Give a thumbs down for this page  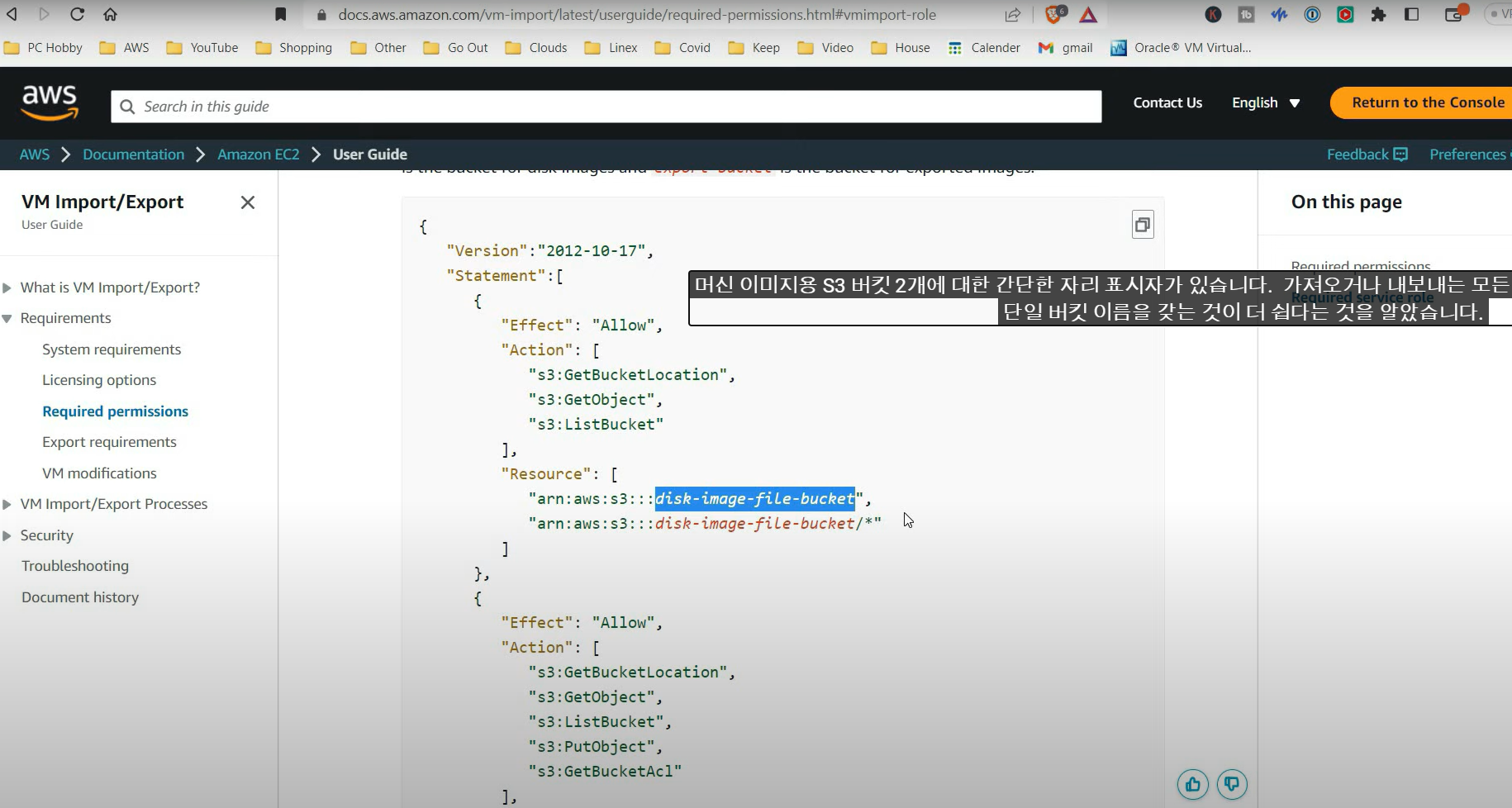(x=1232, y=784)
